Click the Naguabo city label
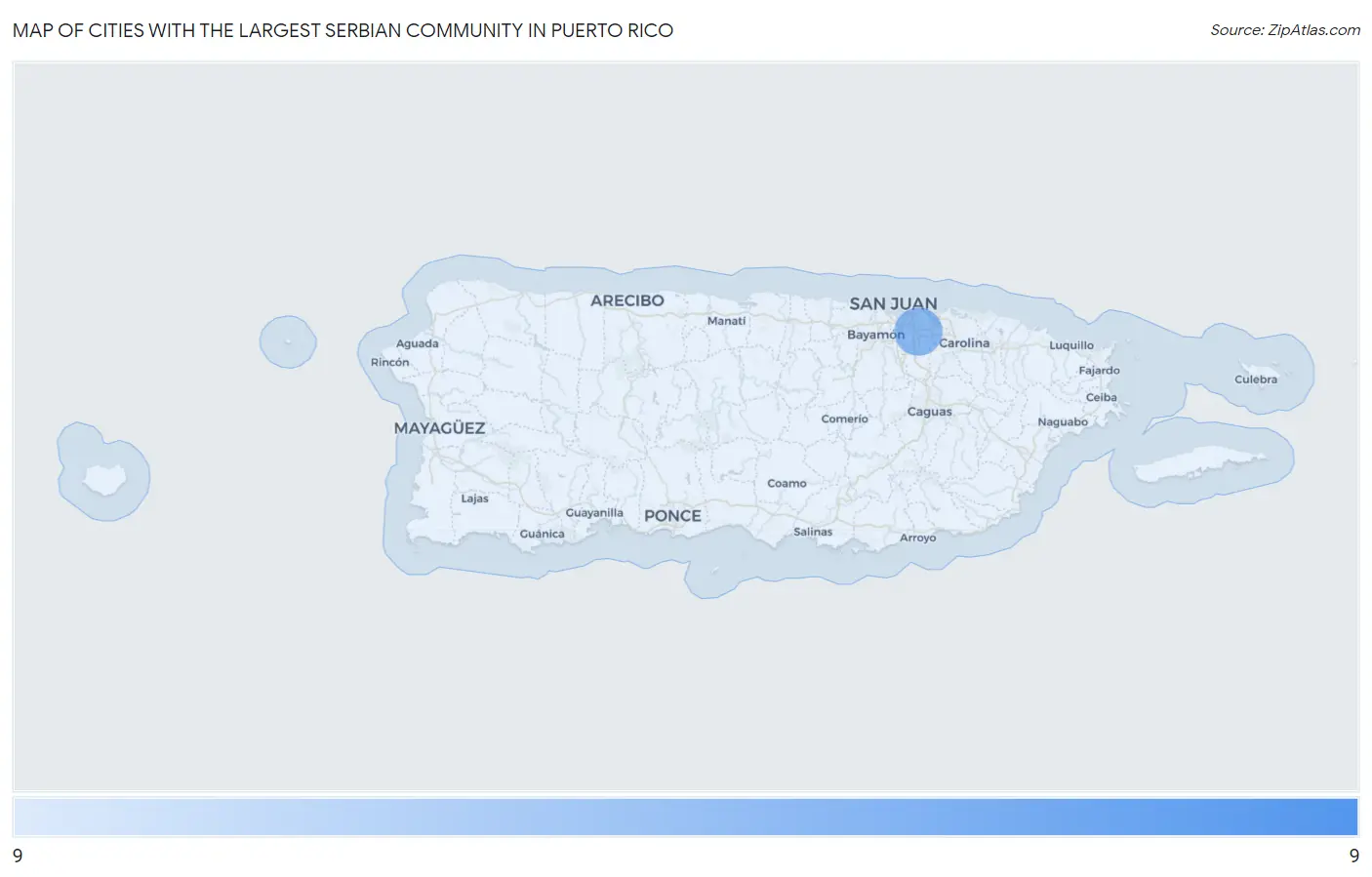 tap(1063, 422)
